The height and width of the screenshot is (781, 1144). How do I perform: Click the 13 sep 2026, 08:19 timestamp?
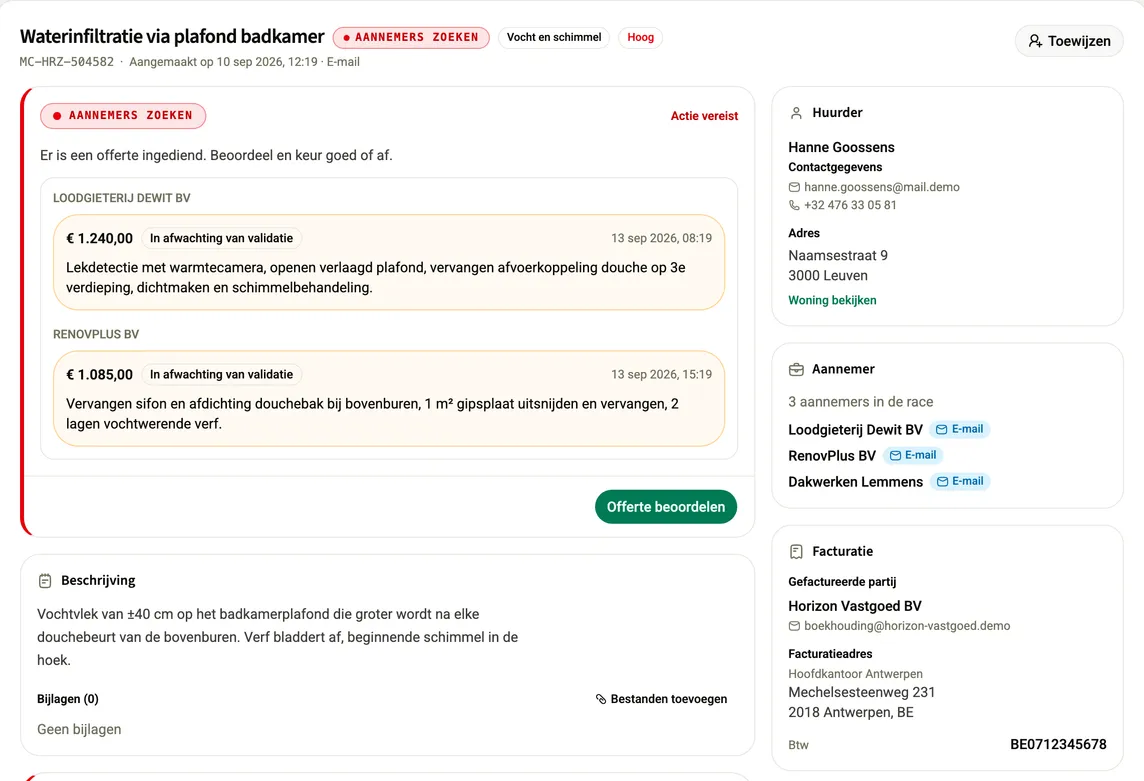(661, 238)
